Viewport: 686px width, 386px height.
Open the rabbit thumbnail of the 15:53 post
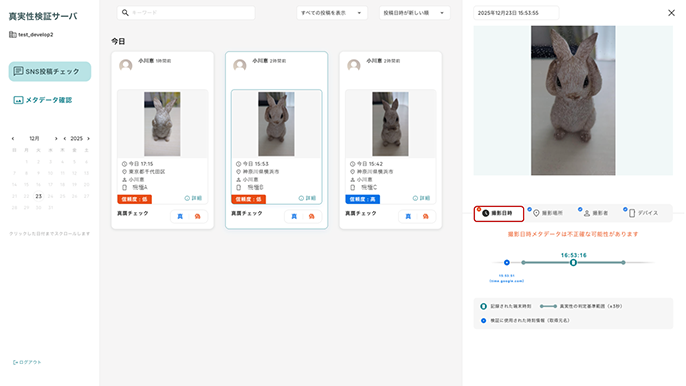pos(276,124)
